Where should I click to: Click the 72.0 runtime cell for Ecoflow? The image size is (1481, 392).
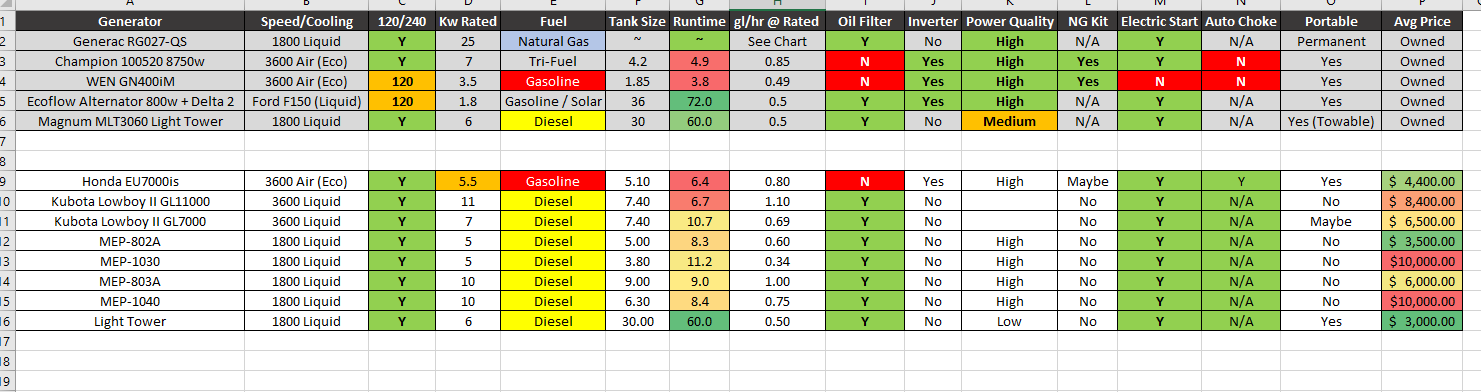coord(700,101)
